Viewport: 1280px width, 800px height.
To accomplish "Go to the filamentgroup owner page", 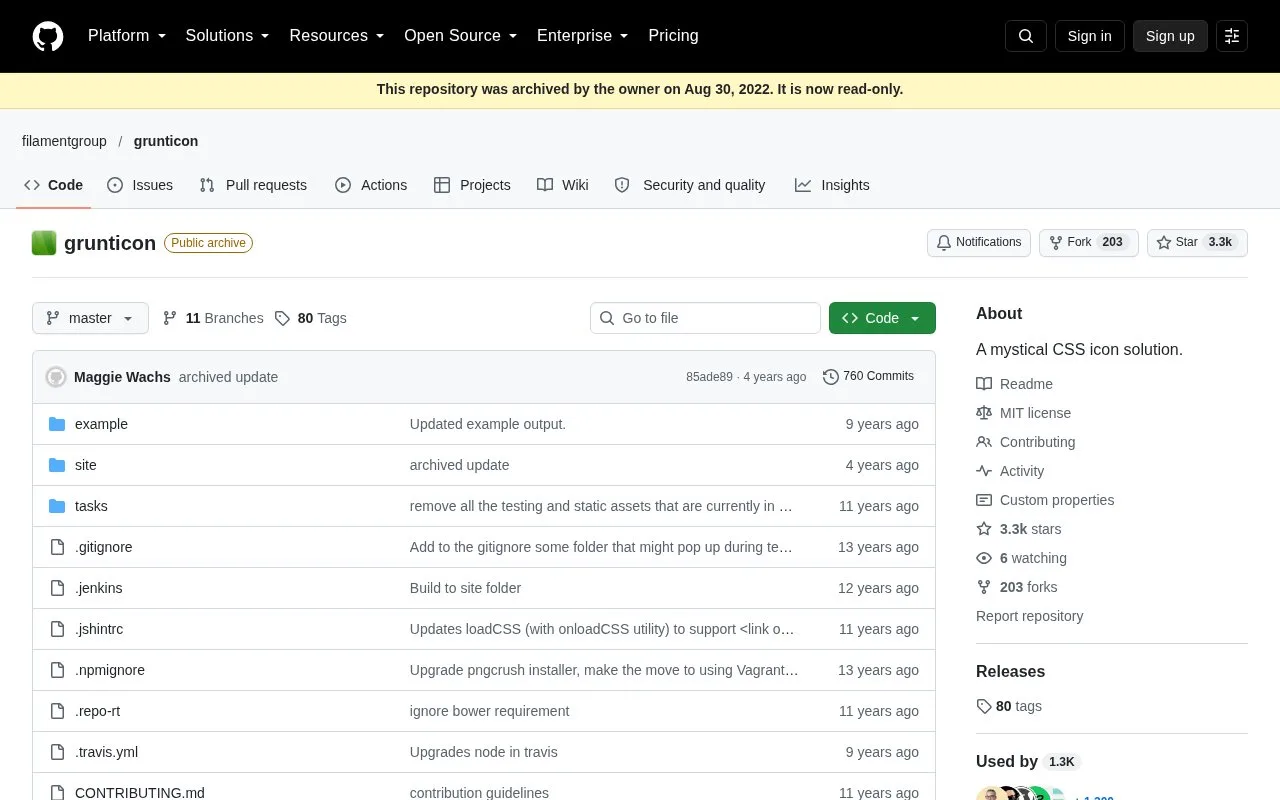I will pyautogui.click(x=64, y=141).
